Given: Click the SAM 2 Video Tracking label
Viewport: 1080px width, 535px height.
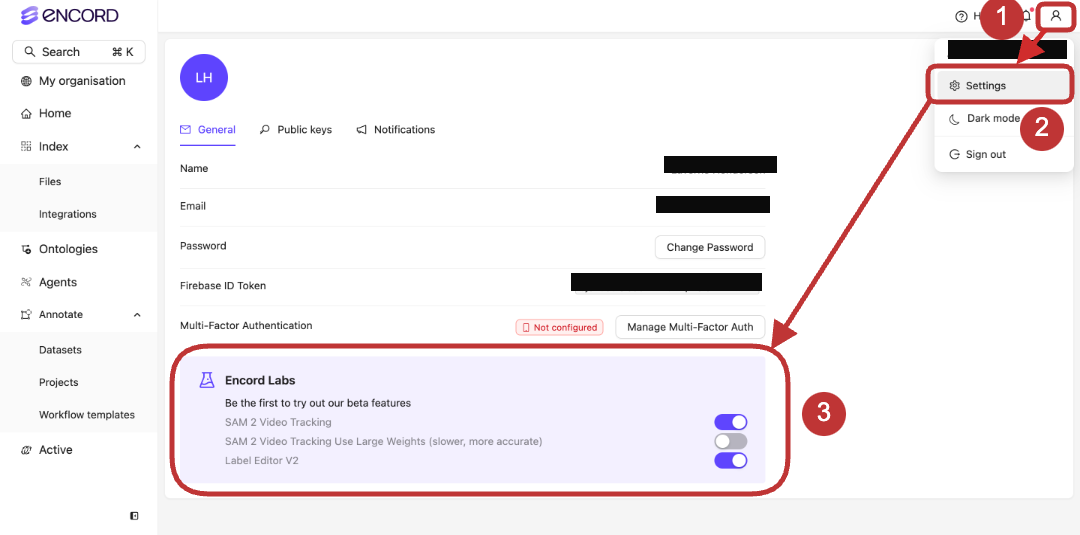Looking at the screenshot, I should 278,422.
